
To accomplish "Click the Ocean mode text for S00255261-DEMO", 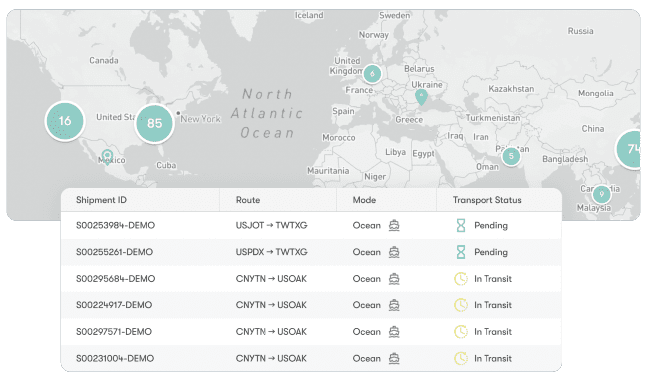I will (366, 252).
